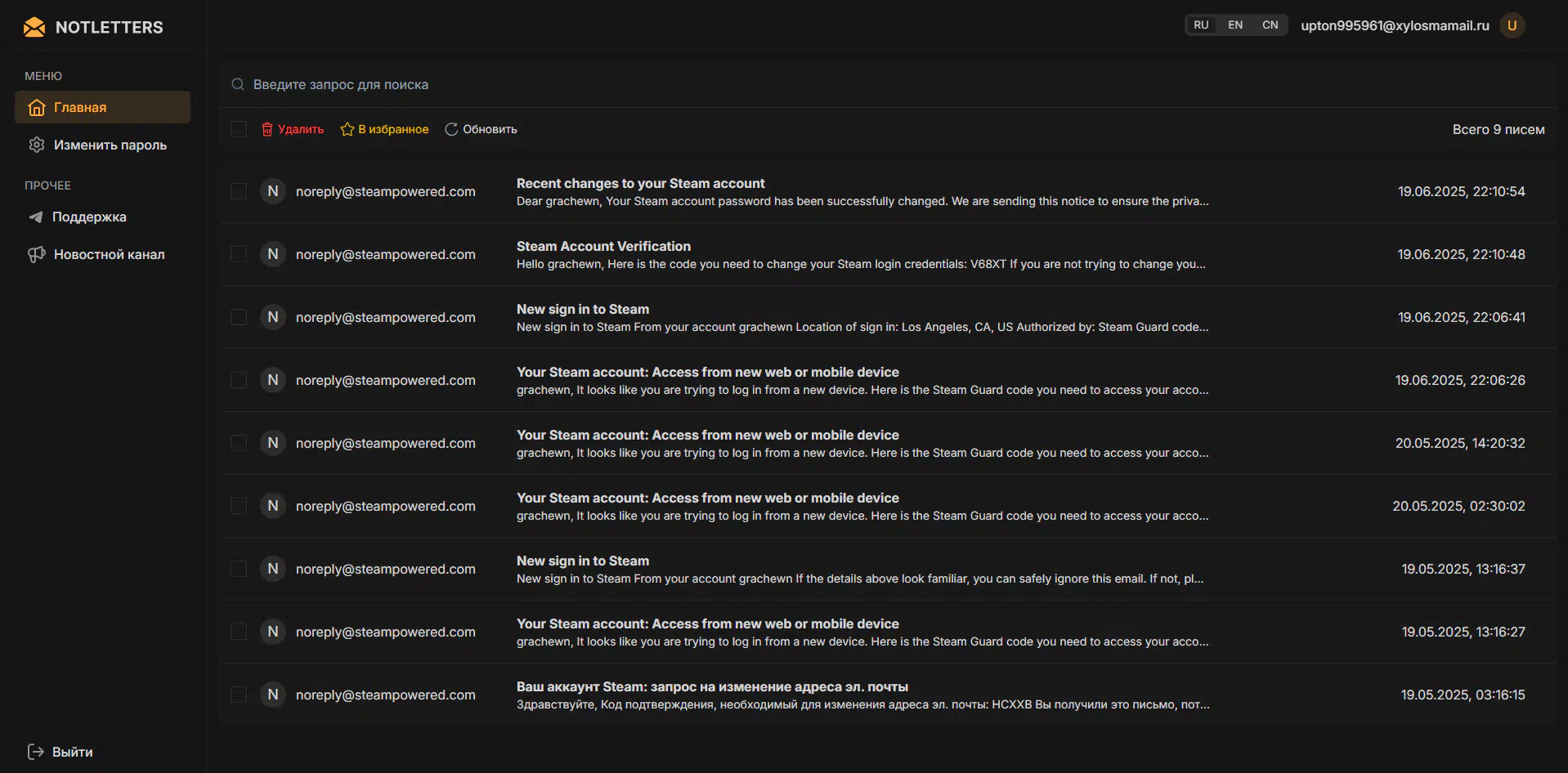Viewport: 1568px width, 773px height.
Task: Click Access from new device subject at 13:16:27
Action: (707, 623)
